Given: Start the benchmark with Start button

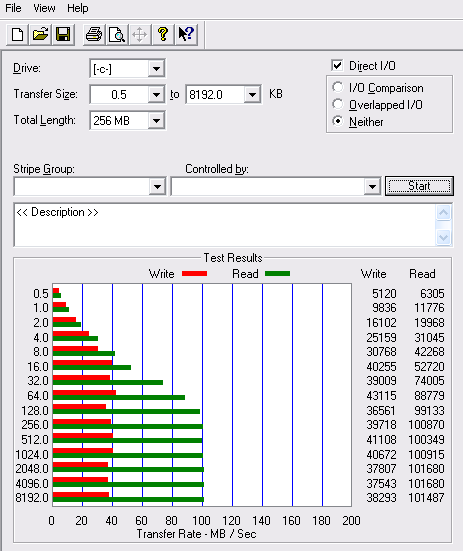Looking at the screenshot, I should pos(419,186).
